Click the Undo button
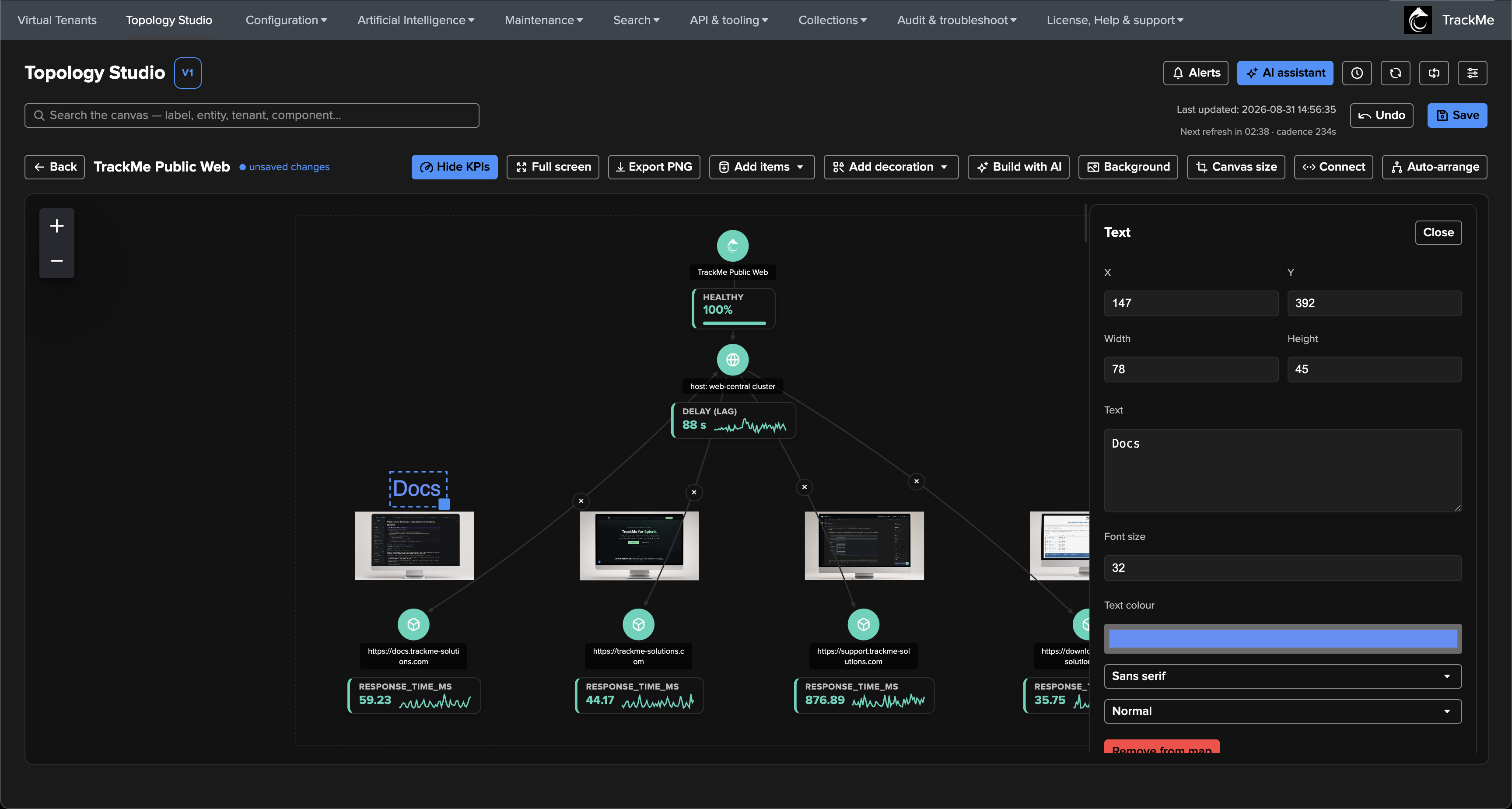Screen dimensions: 1512x809 1381,115
